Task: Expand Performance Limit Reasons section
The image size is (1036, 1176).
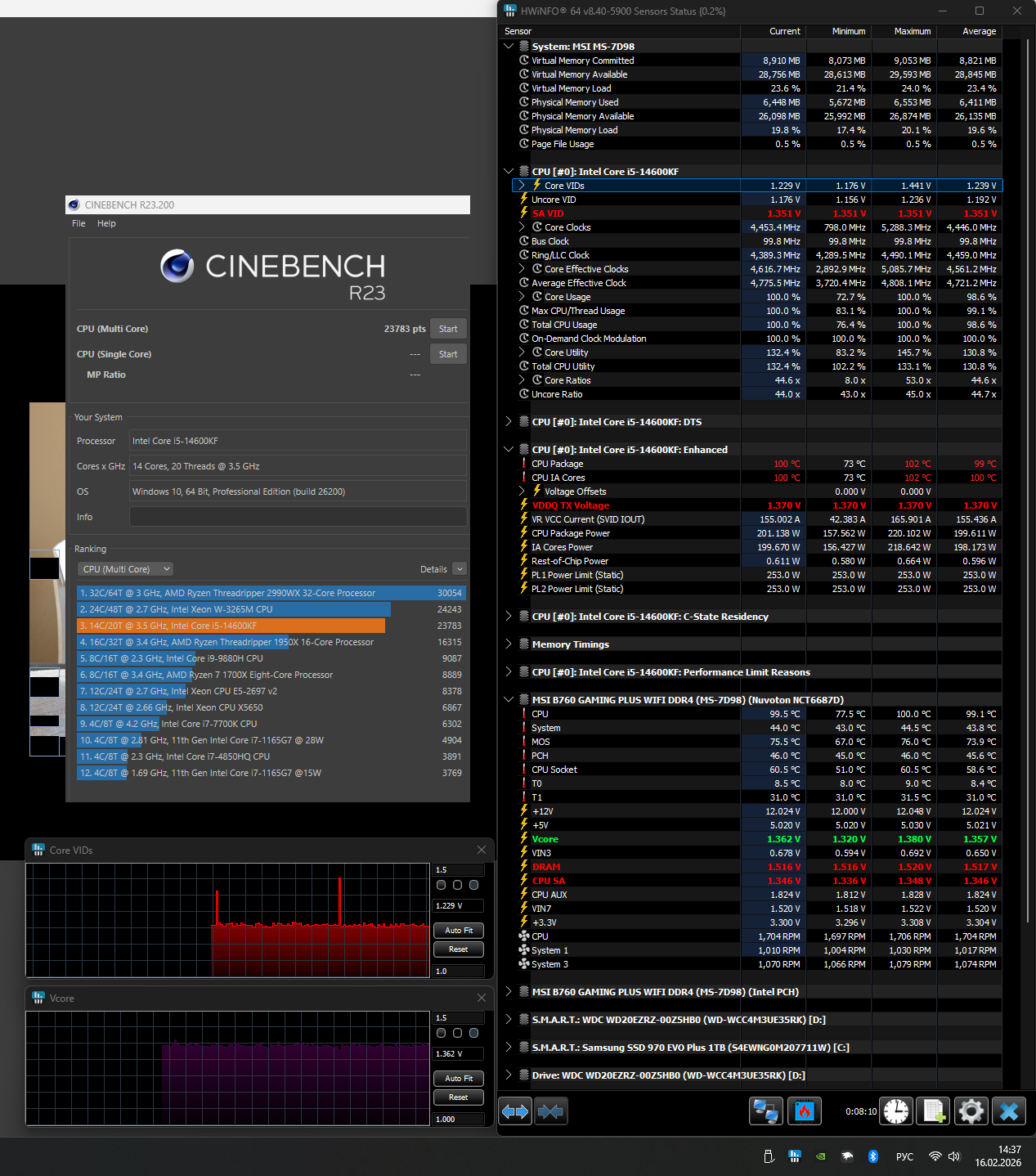Action: point(509,672)
